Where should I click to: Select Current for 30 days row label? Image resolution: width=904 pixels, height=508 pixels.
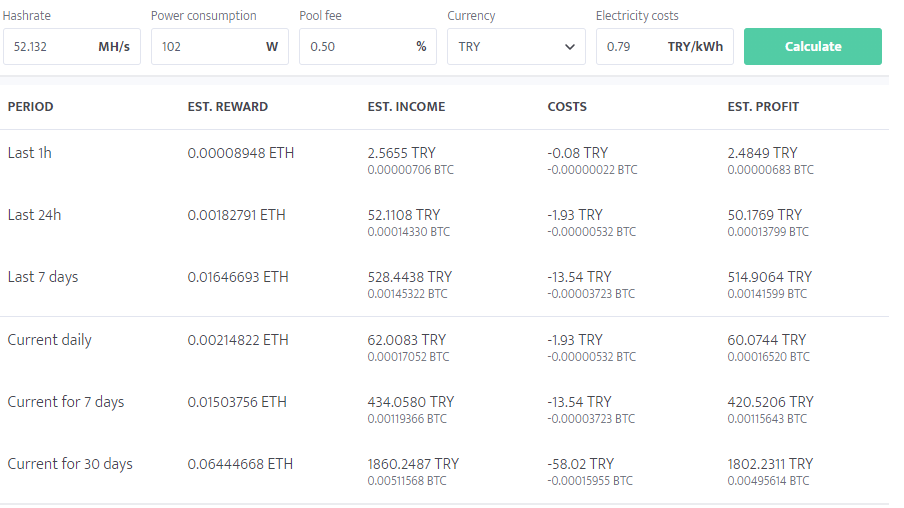(x=70, y=464)
